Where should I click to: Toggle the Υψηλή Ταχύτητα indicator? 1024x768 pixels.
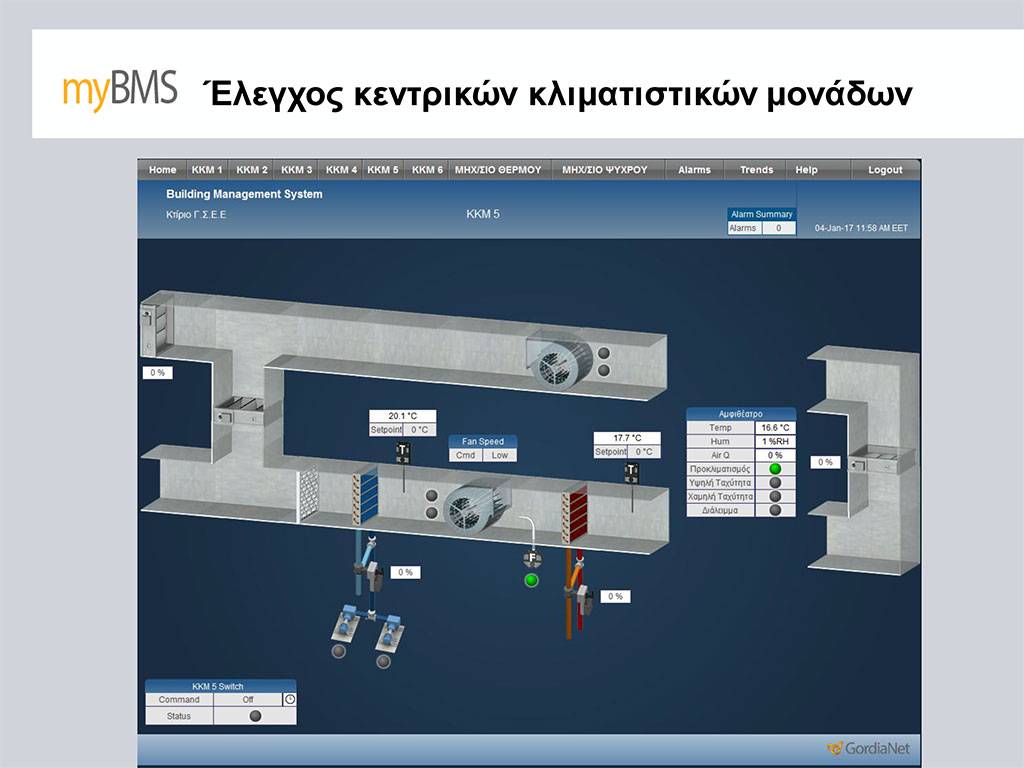point(775,482)
